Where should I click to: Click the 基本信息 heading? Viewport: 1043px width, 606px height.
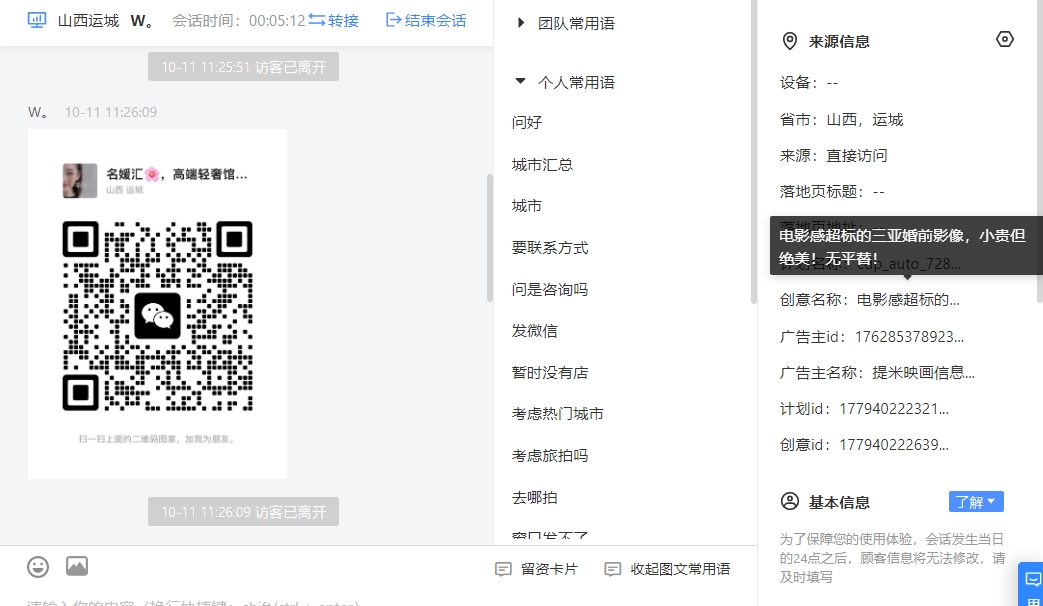[x=839, y=502]
